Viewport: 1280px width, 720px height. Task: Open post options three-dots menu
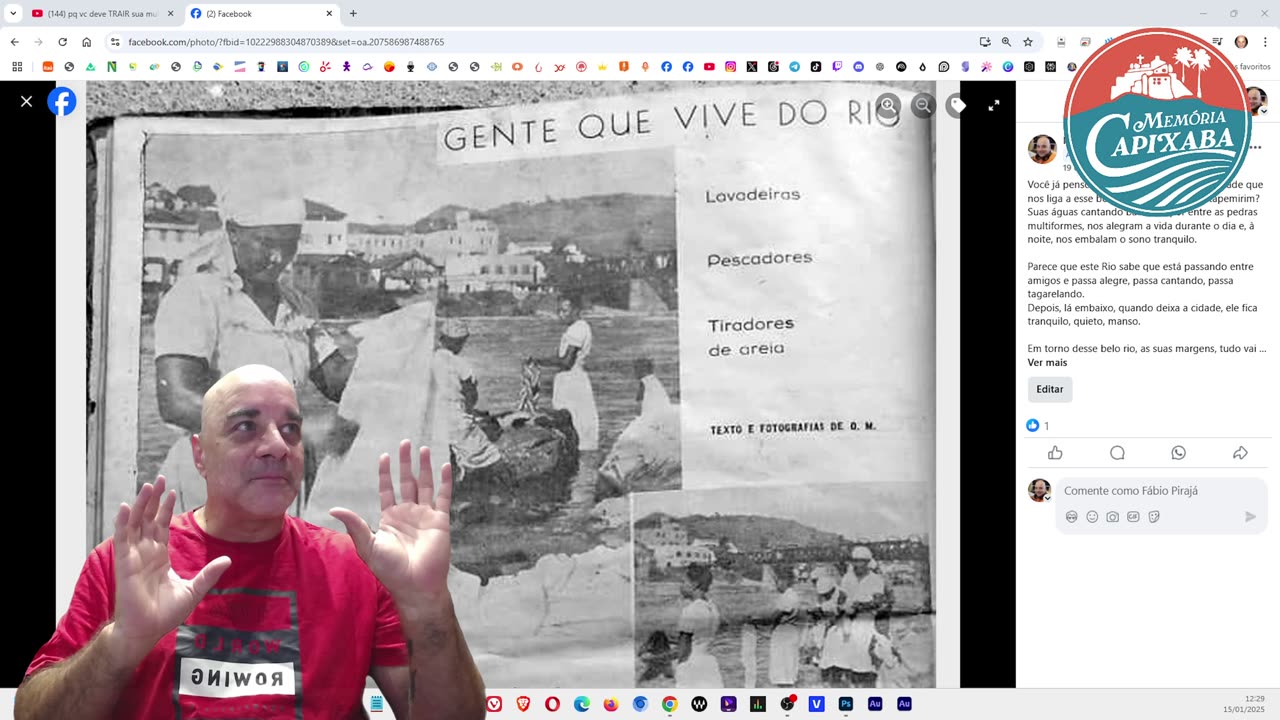coord(1256,147)
